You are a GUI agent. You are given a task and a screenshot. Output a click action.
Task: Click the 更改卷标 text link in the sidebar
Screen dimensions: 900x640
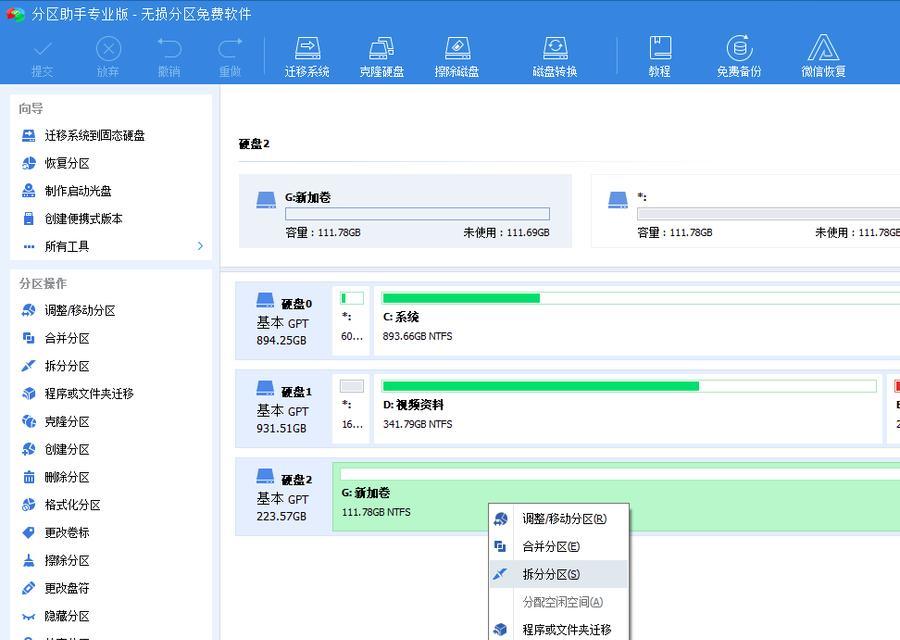tap(67, 533)
